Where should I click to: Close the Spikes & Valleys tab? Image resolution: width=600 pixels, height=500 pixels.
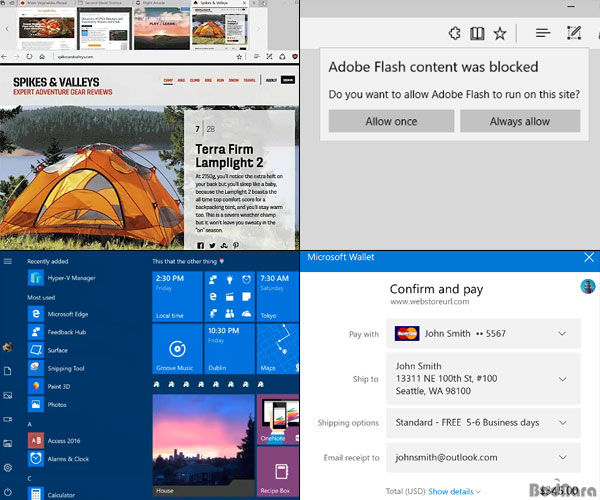[244, 3]
